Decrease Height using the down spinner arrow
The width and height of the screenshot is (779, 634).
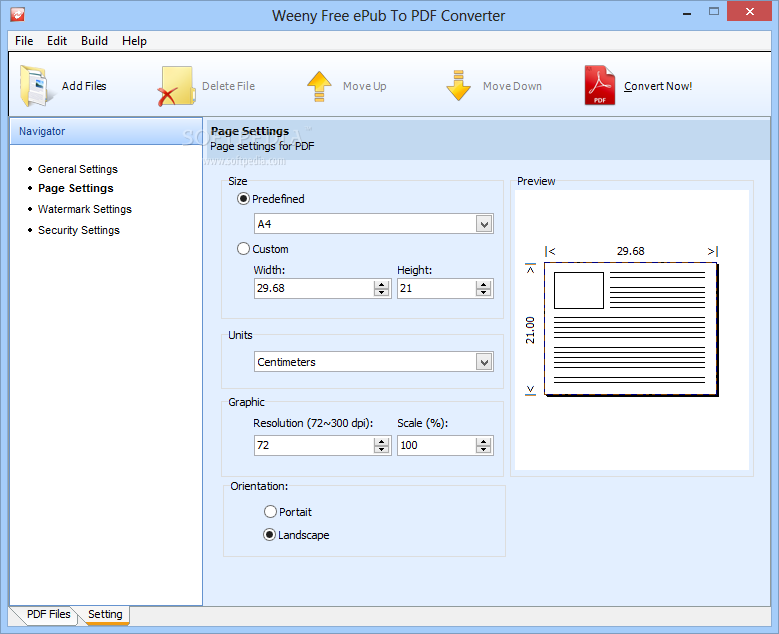pos(483,292)
